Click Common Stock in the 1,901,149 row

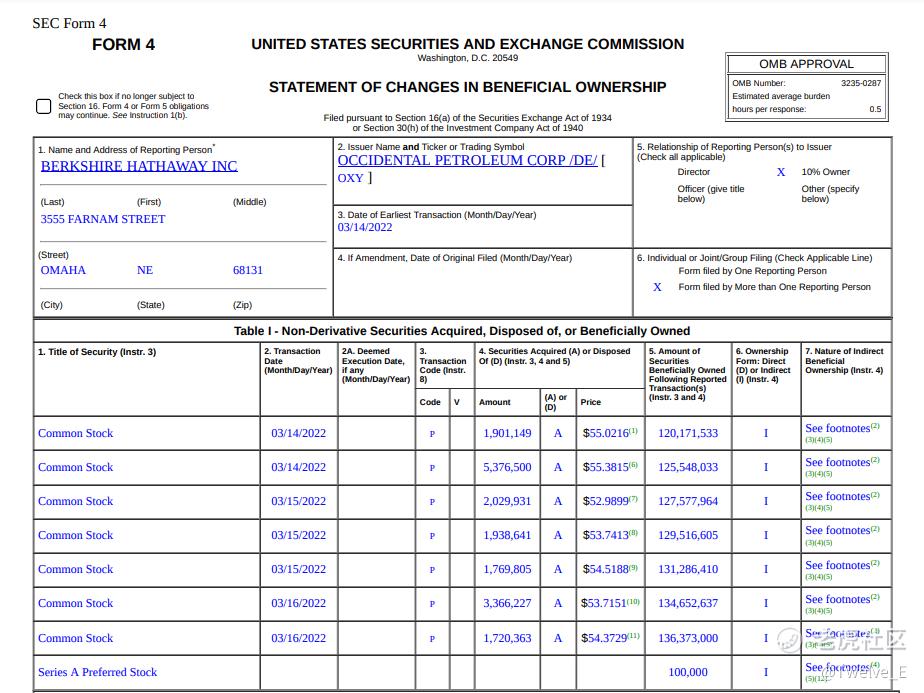tap(75, 433)
